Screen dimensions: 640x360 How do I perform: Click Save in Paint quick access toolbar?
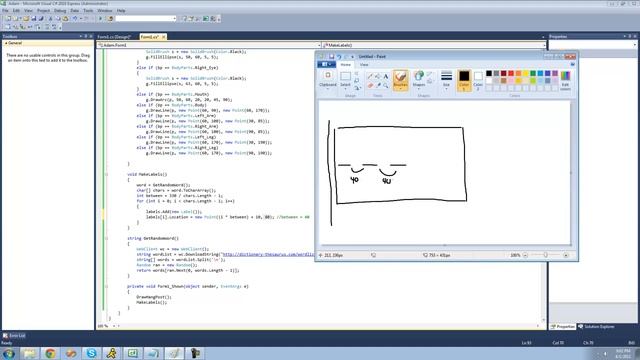331,56
